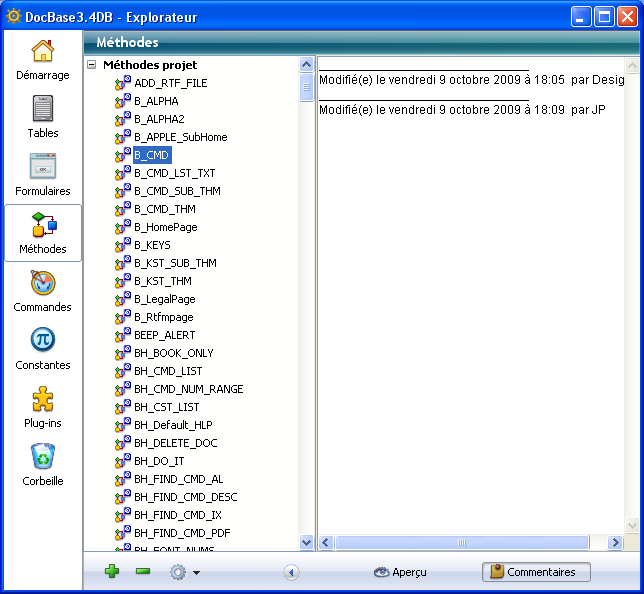The width and height of the screenshot is (644, 594).
Task: Open the Constantes pi icon
Action: tap(43, 348)
